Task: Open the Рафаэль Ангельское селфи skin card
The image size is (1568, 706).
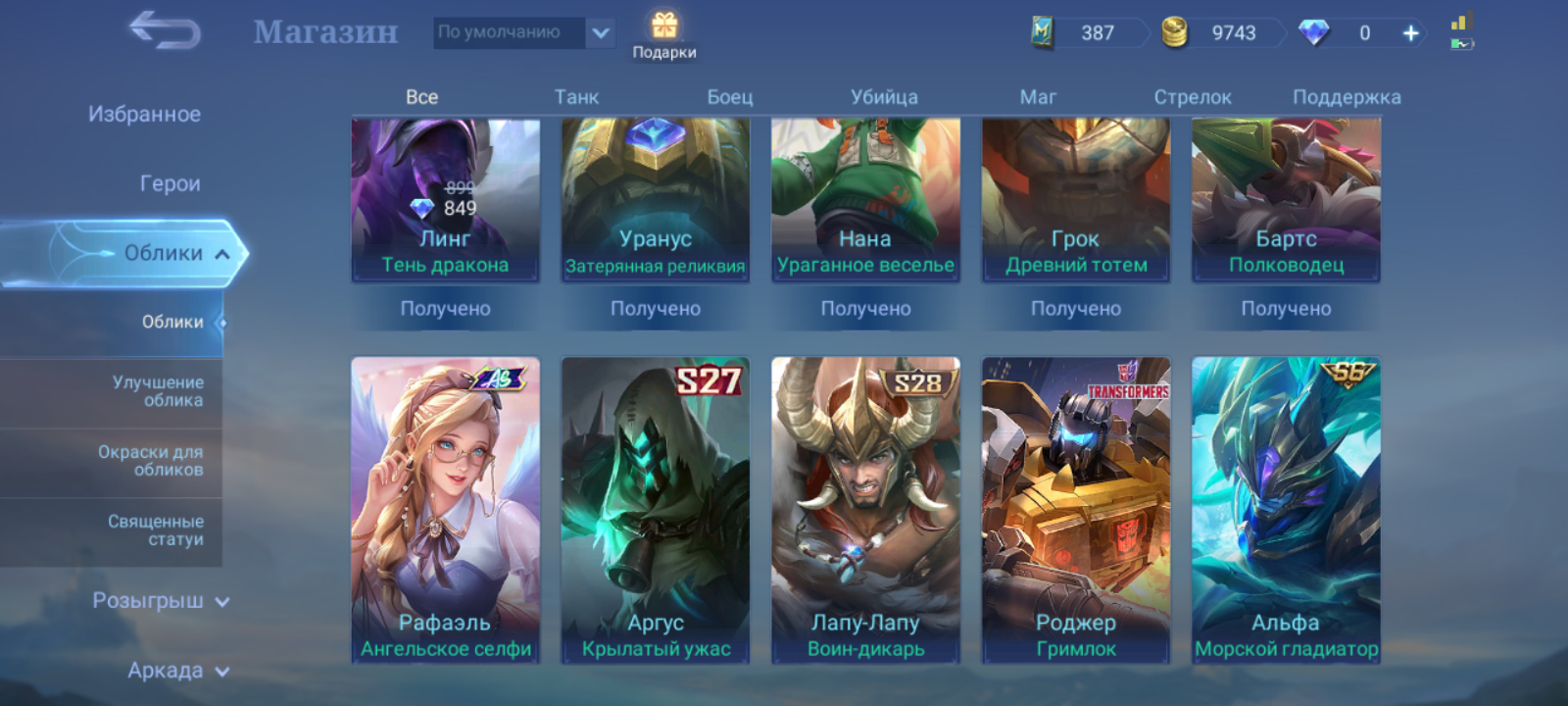Action: pyautogui.click(x=446, y=511)
